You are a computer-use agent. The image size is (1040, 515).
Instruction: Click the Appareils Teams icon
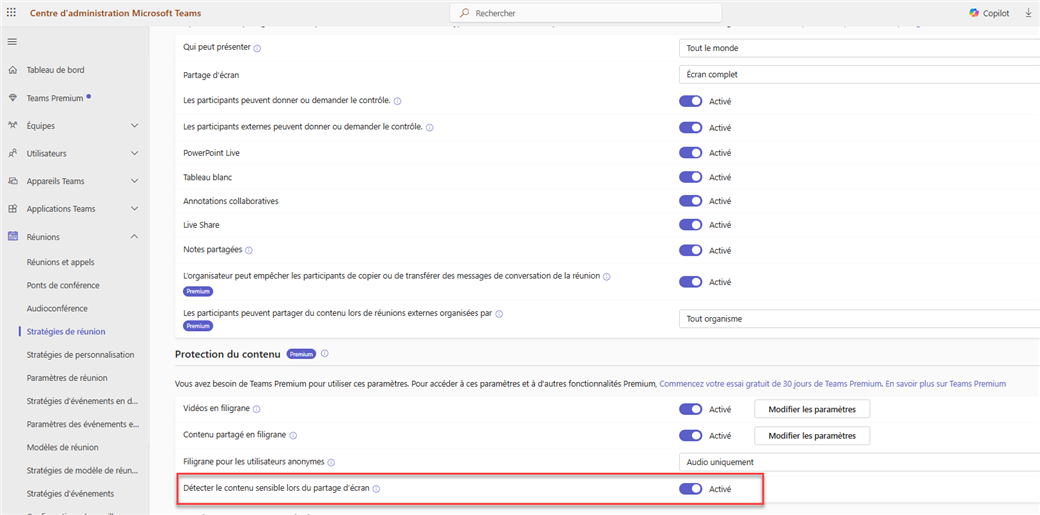[13, 181]
